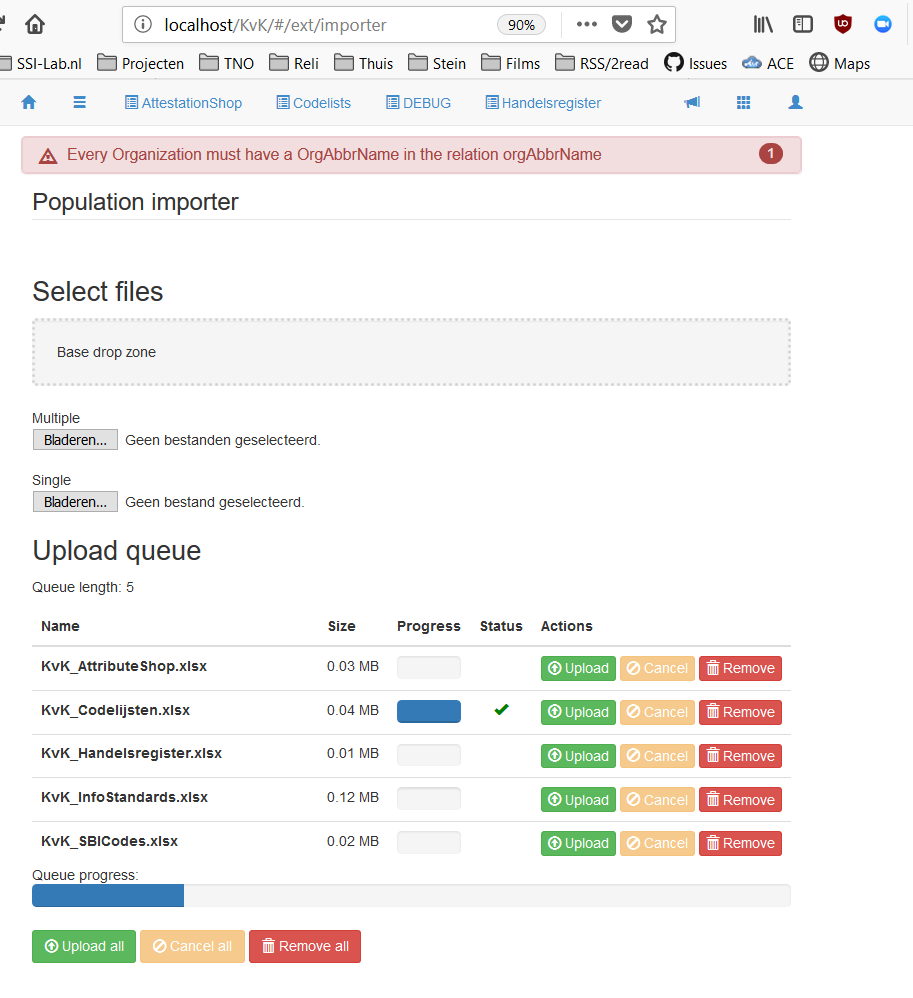Screen dimensions: 913x998
Task: Click green checkmark status for KvK_Codelijsten.xlsx
Action: (x=502, y=709)
